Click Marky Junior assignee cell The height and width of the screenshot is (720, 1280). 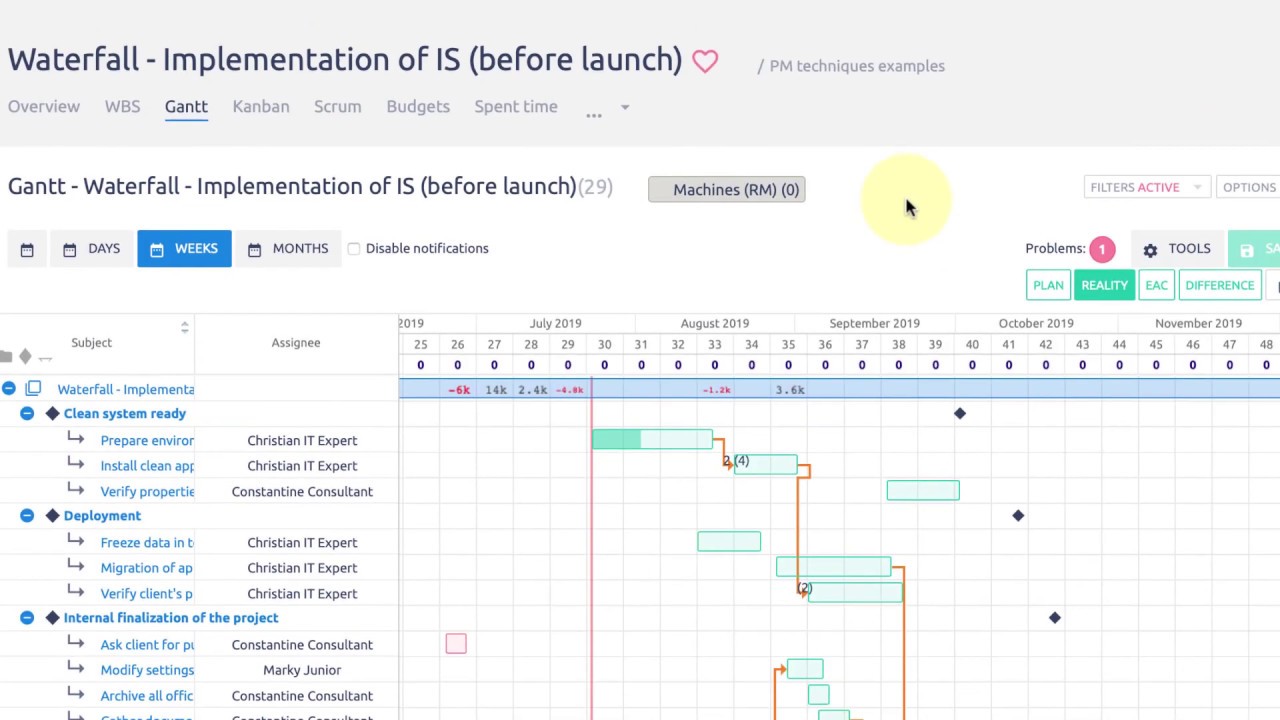coord(302,670)
